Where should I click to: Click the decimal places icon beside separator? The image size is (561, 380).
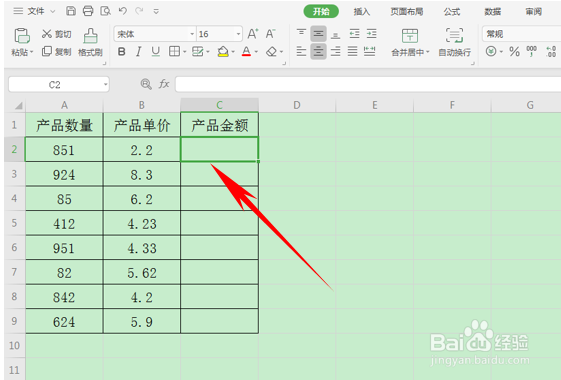point(551,52)
